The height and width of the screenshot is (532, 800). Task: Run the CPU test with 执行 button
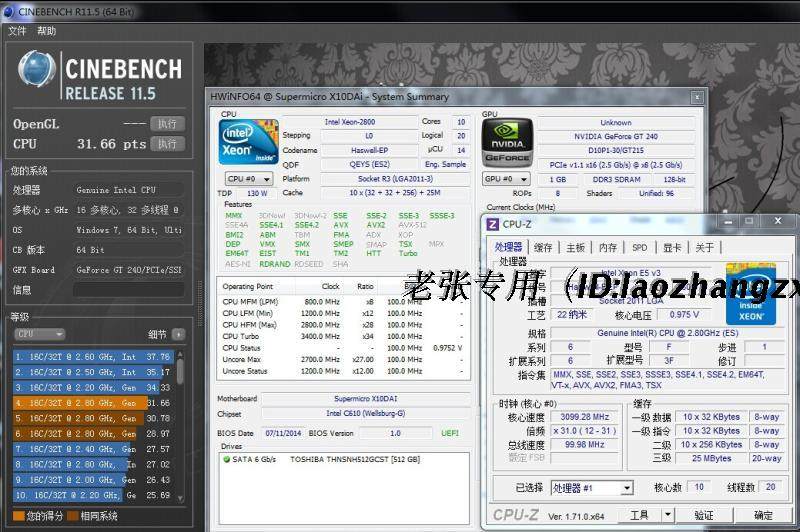167,144
